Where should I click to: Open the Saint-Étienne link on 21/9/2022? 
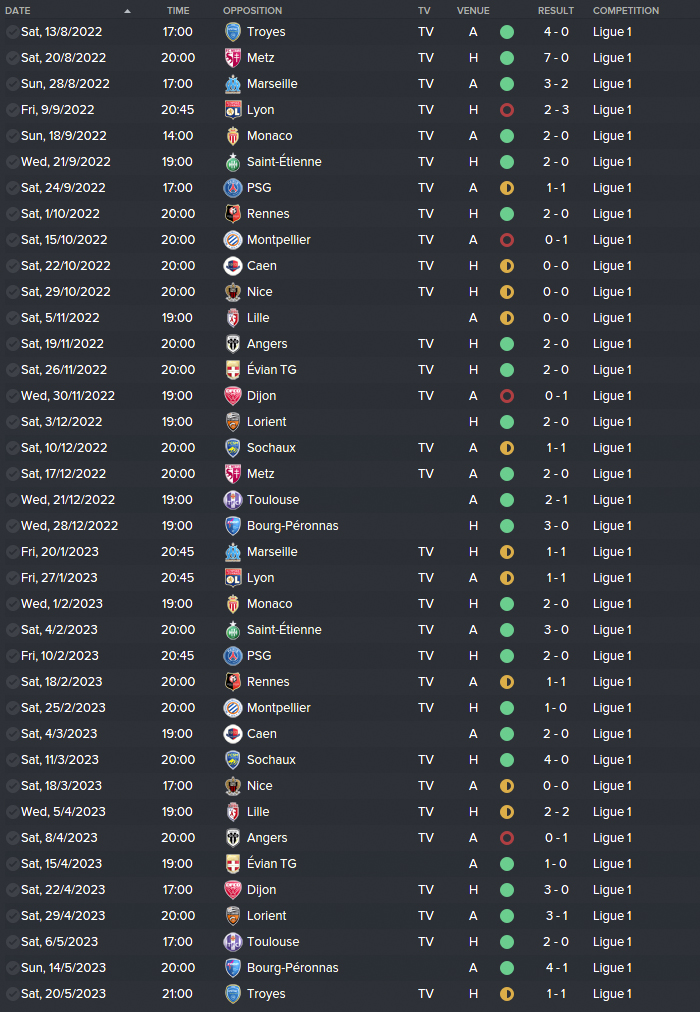coord(284,162)
